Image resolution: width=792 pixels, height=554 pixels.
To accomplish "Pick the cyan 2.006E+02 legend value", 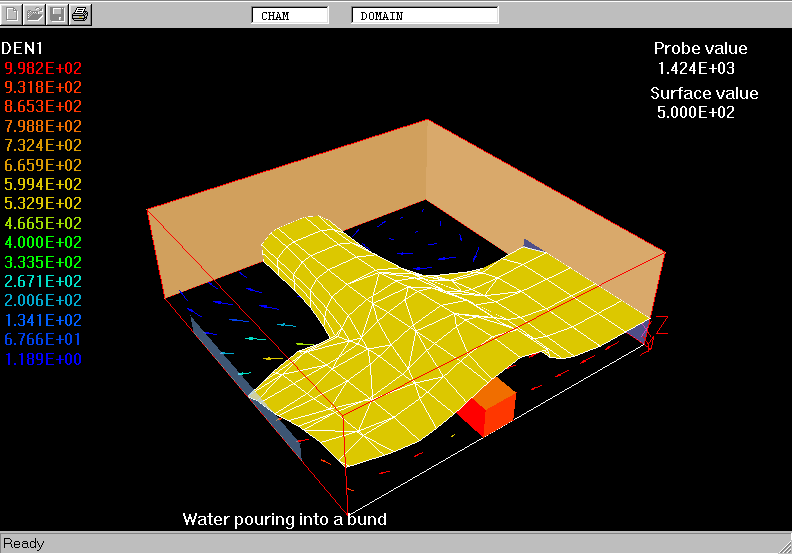I will pyautogui.click(x=43, y=301).
